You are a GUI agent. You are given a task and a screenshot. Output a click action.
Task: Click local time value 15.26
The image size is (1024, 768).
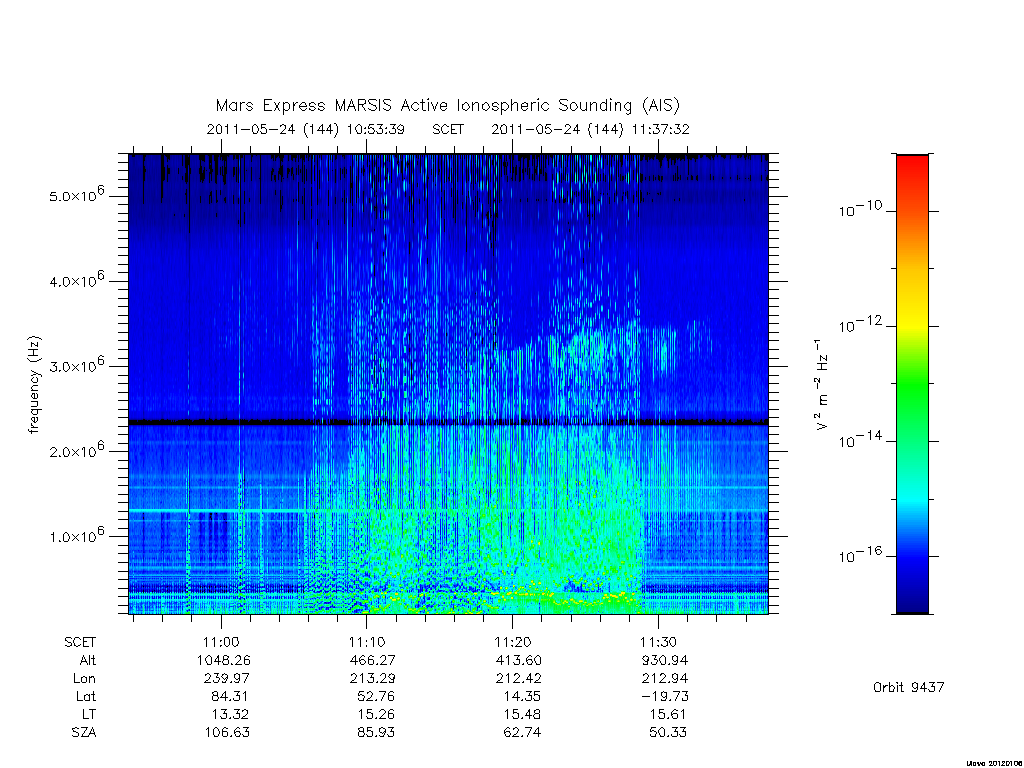[376, 714]
